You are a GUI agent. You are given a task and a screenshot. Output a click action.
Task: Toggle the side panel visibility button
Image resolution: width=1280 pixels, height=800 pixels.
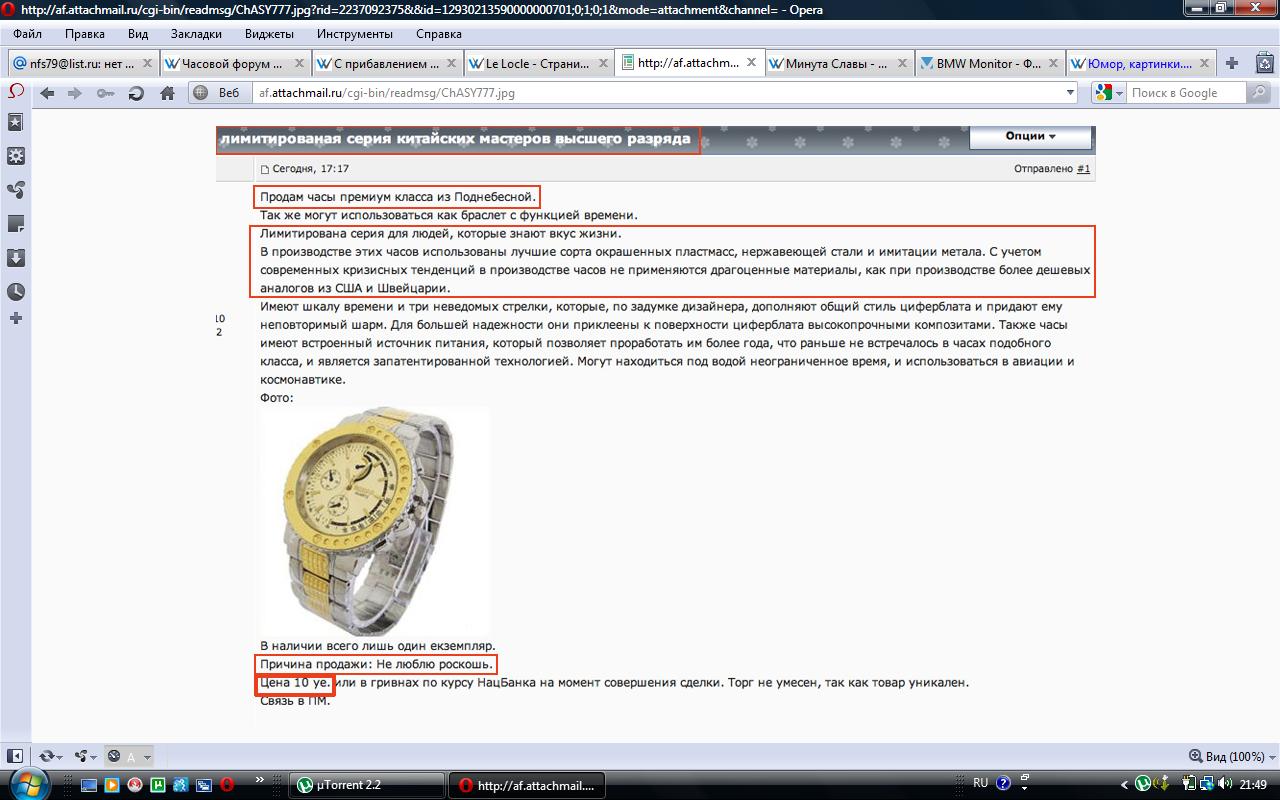[x=15, y=756]
